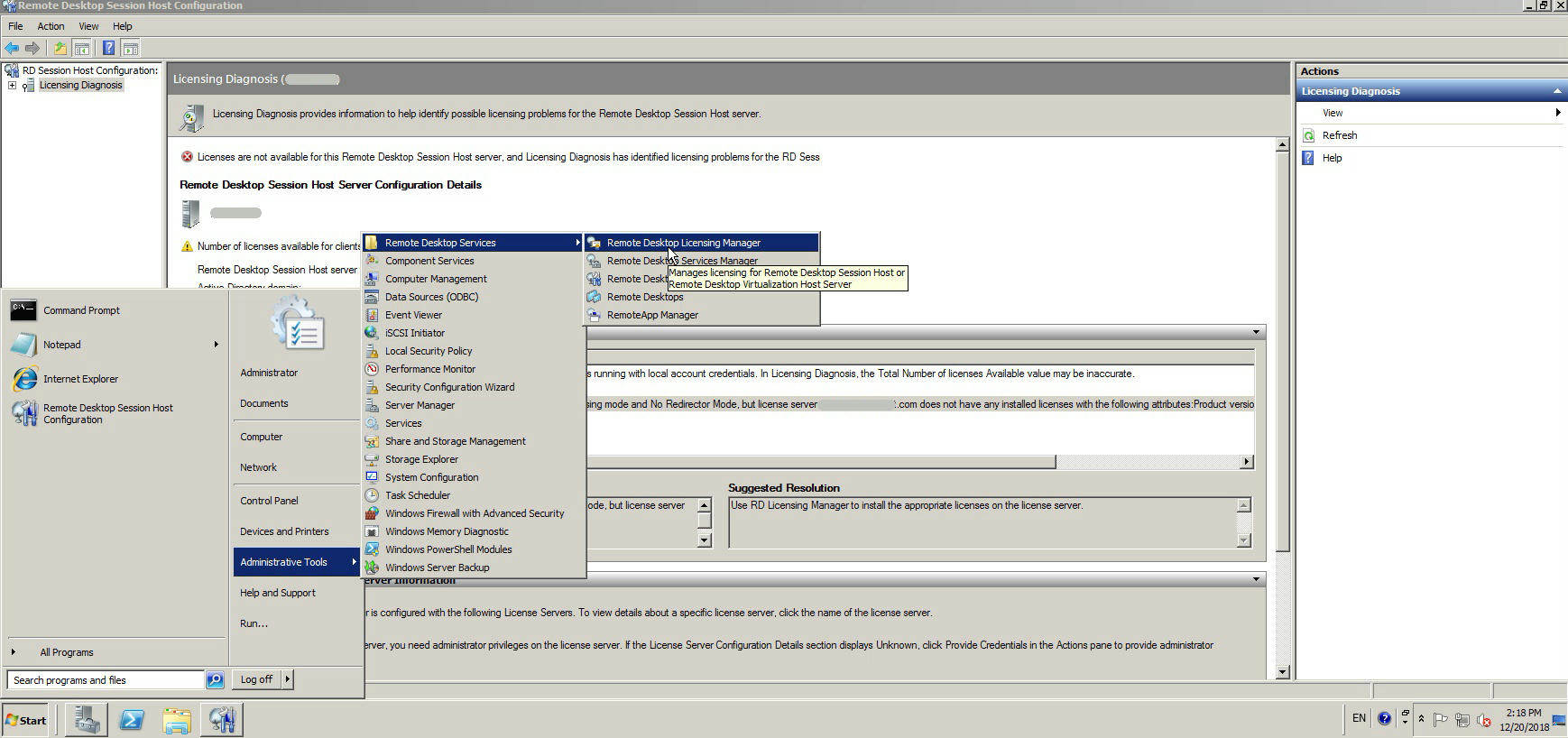
Task: Click the Start button
Action: point(25,720)
